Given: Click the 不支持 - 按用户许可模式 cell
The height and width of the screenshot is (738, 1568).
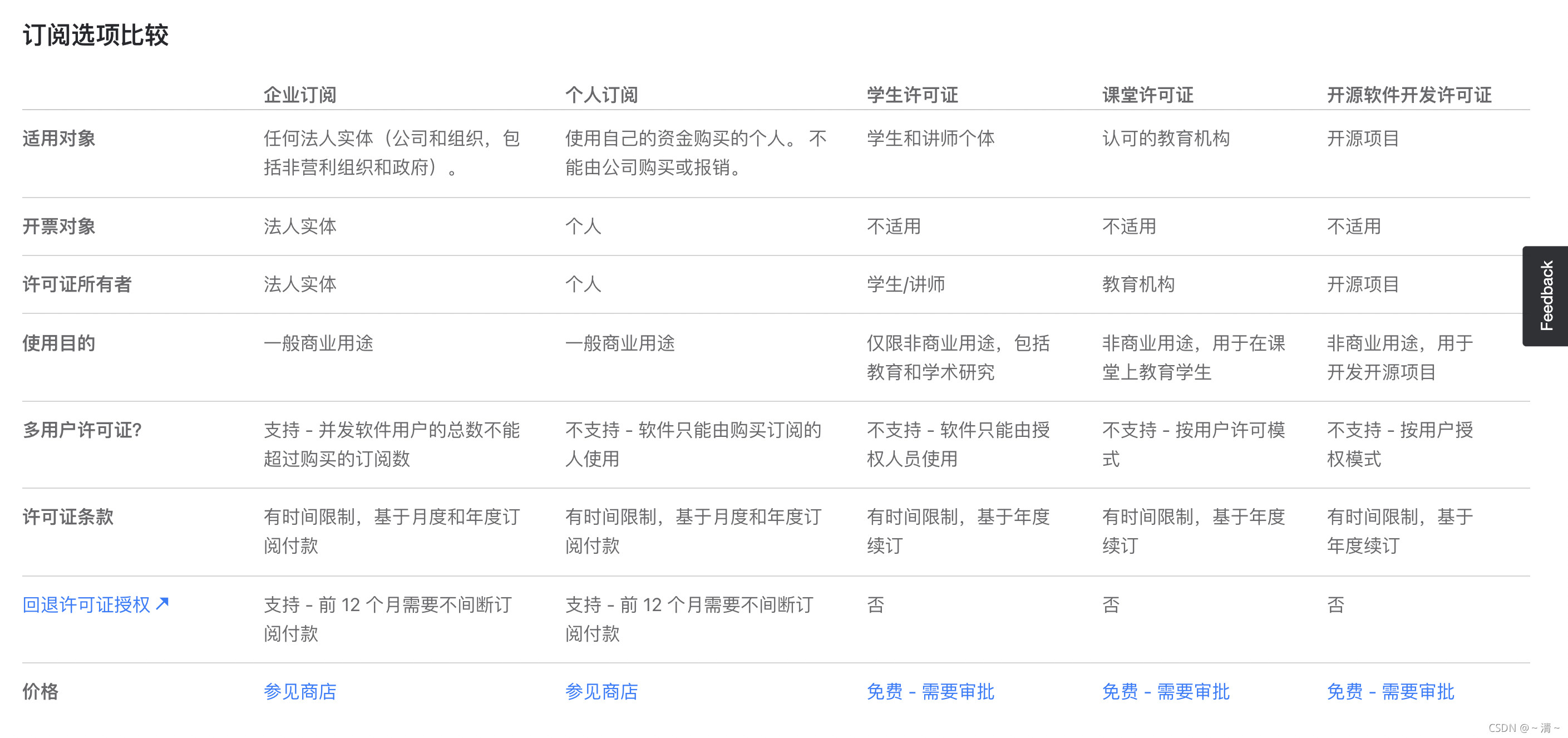Looking at the screenshot, I should click(x=1194, y=444).
